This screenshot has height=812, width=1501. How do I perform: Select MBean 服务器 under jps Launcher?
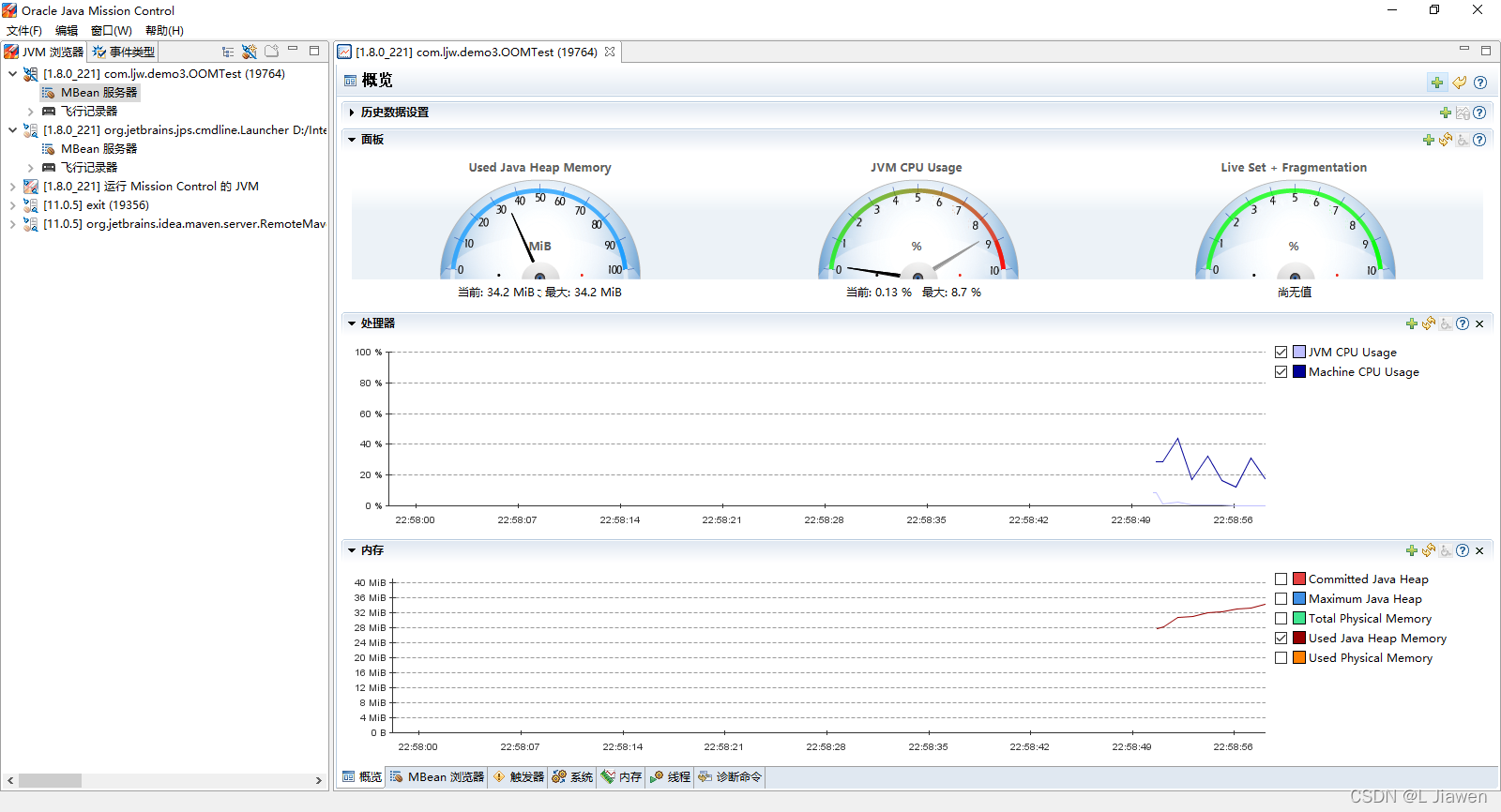(90, 149)
